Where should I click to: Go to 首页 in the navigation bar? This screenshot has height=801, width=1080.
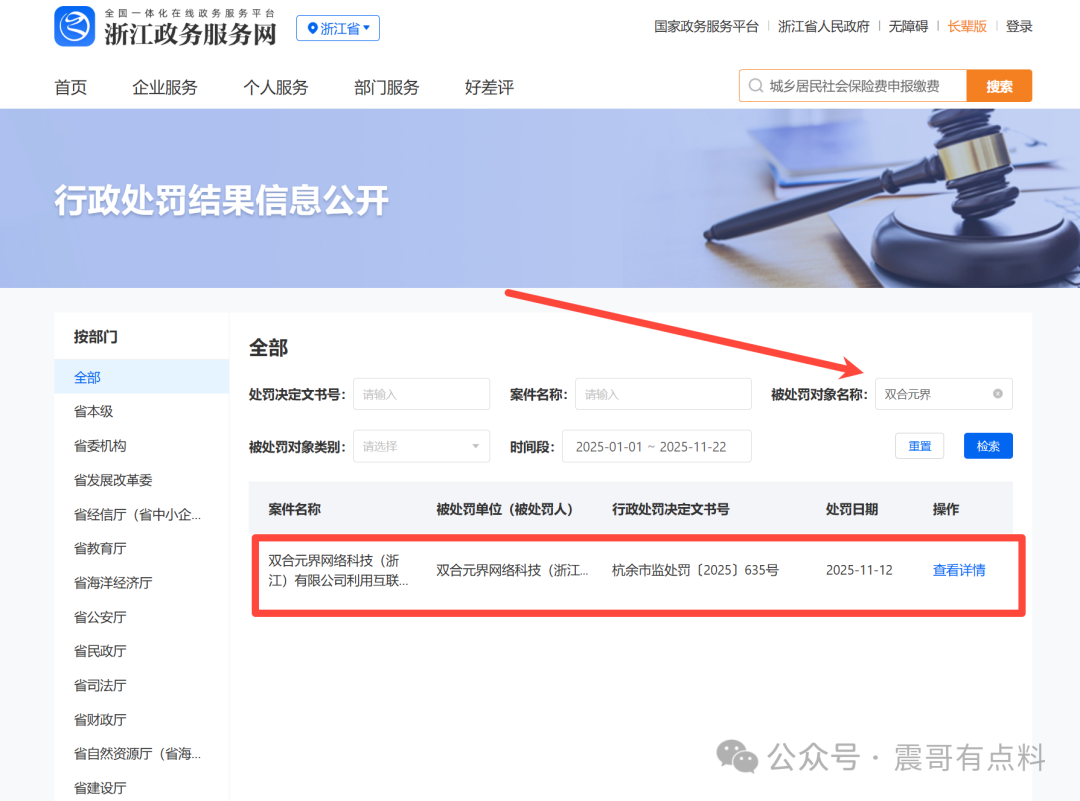pos(70,87)
